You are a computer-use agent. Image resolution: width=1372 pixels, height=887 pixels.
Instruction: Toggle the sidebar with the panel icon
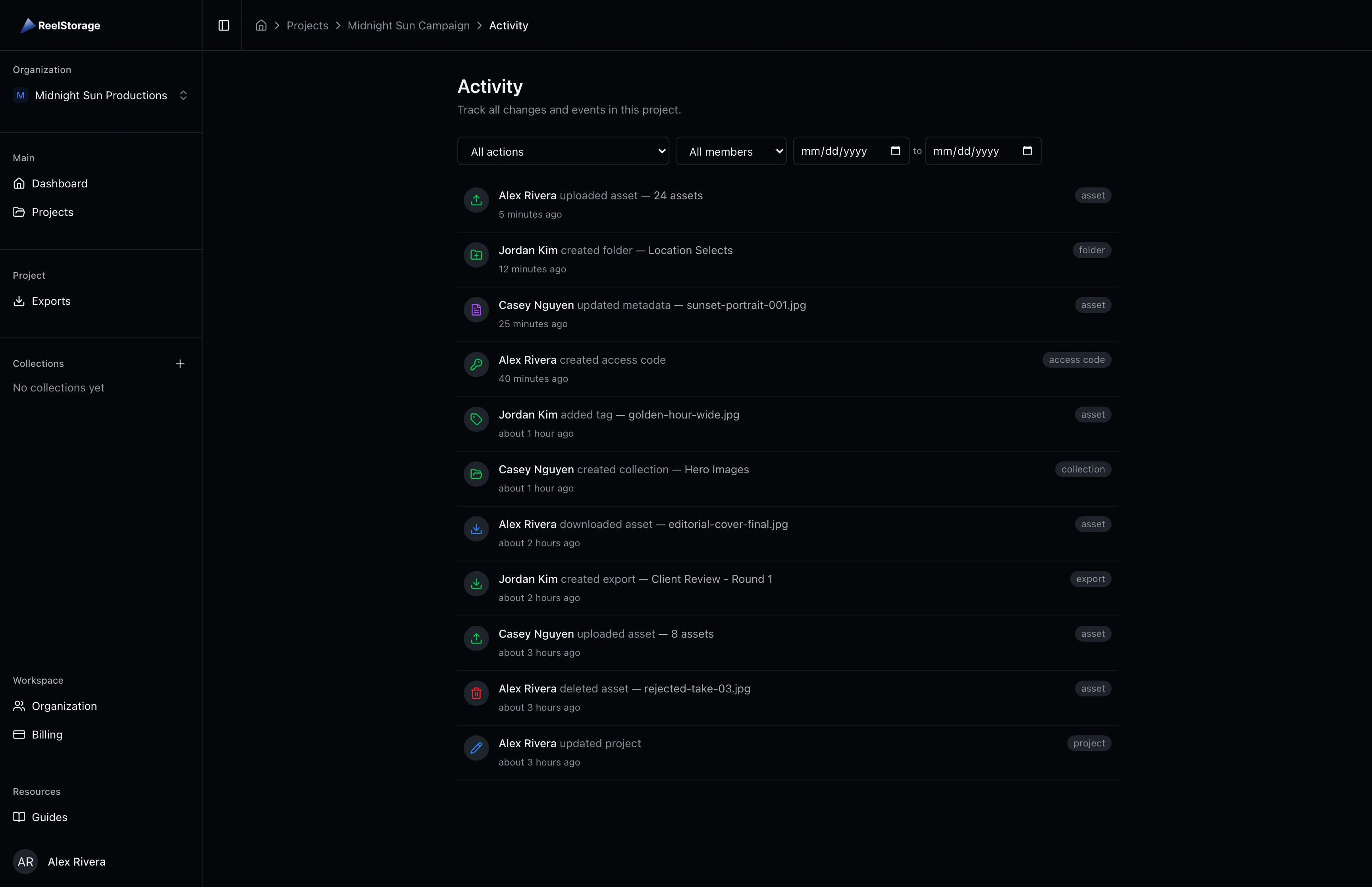[224, 25]
